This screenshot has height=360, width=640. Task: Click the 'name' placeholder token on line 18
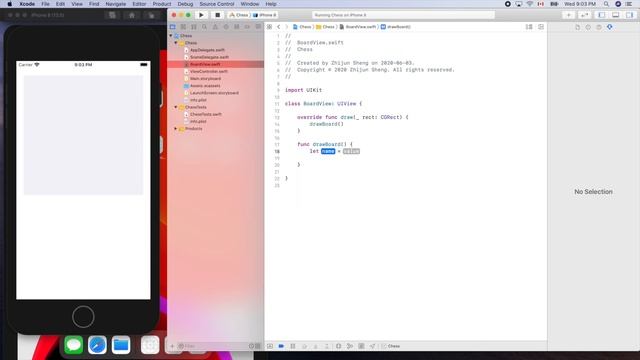click(x=328, y=151)
